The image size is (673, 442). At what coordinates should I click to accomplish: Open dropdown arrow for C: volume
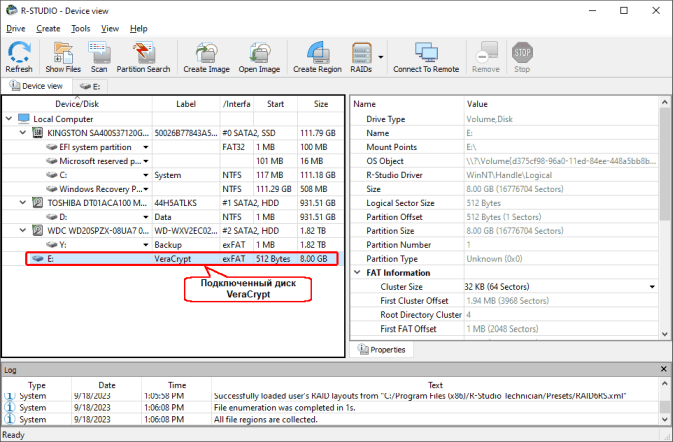(146, 175)
